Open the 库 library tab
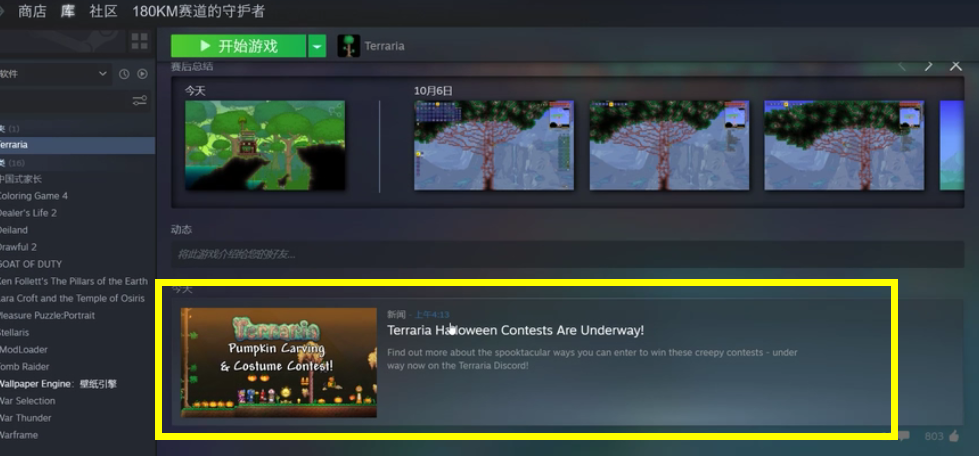This screenshot has width=979, height=456. [x=68, y=11]
